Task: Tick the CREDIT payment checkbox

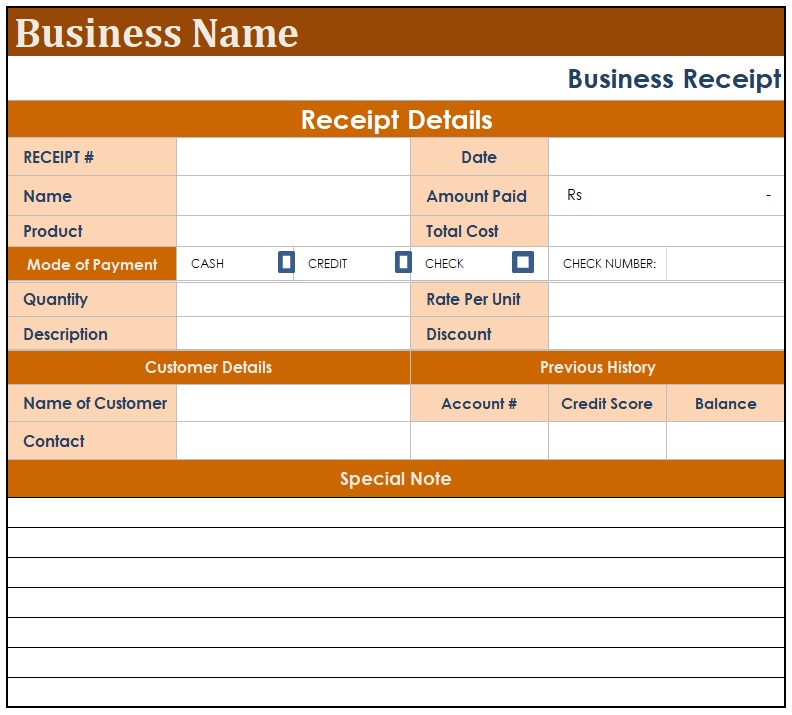Action: pyautogui.click(x=403, y=263)
